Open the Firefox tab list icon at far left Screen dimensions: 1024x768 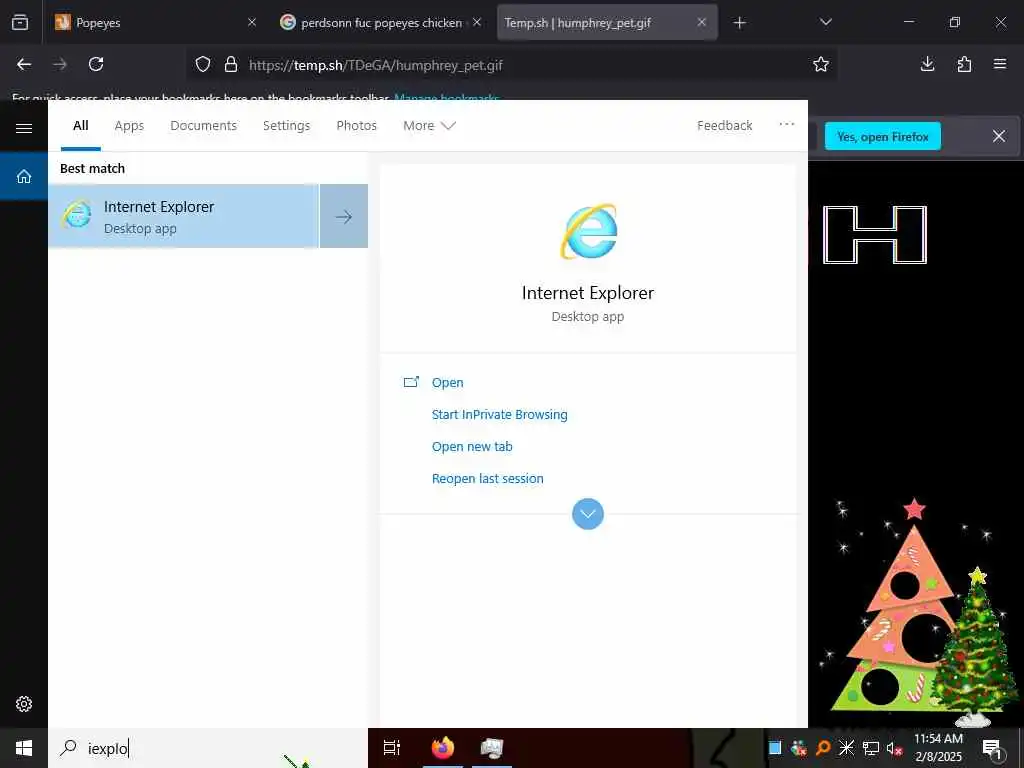coord(20,22)
